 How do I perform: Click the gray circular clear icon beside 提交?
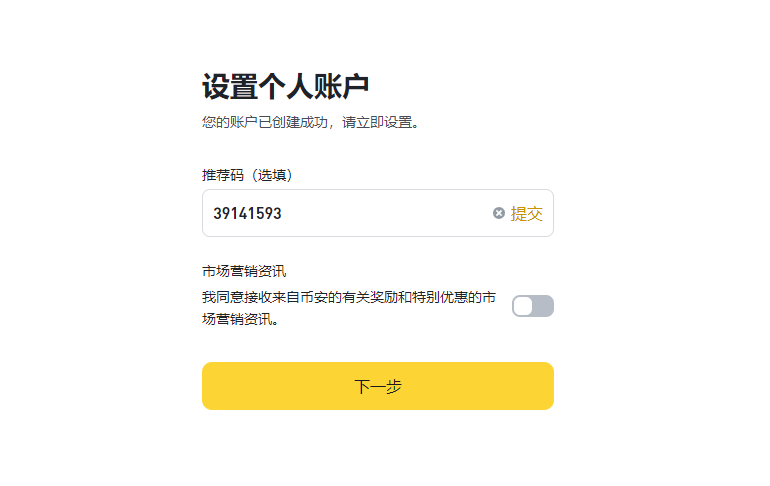tap(498, 213)
